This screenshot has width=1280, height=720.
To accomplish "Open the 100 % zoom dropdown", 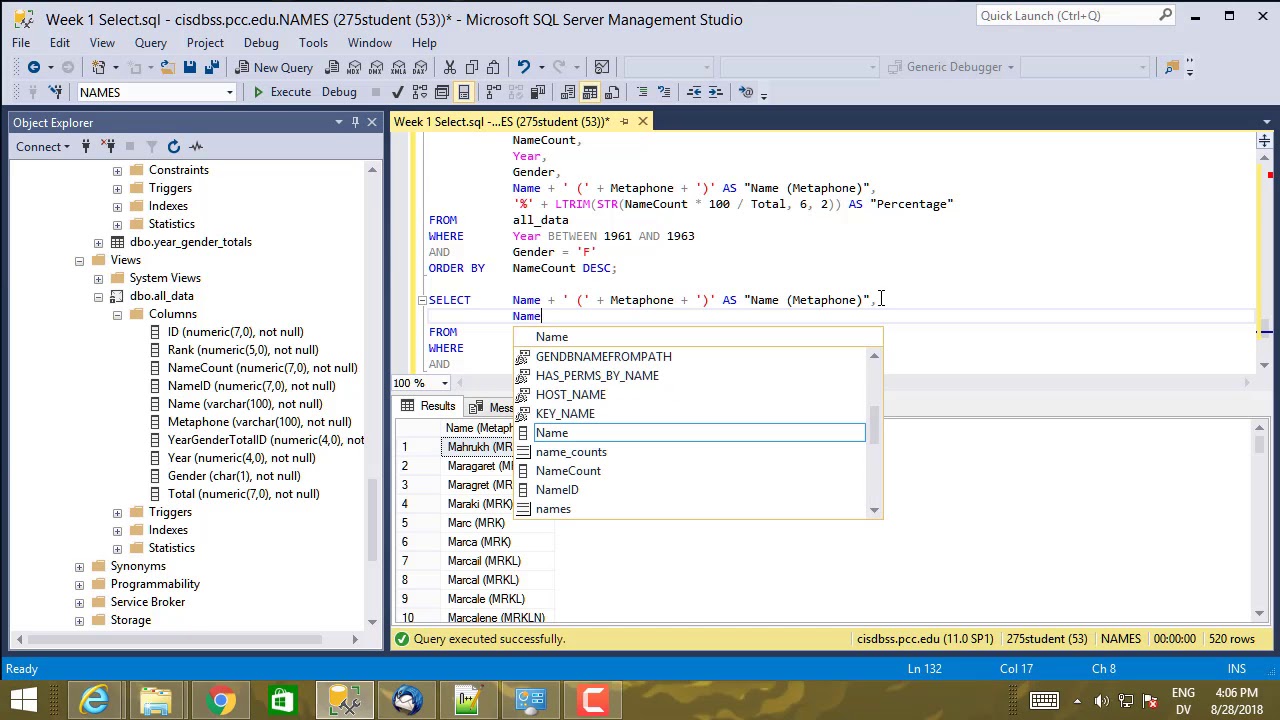I will [445, 383].
